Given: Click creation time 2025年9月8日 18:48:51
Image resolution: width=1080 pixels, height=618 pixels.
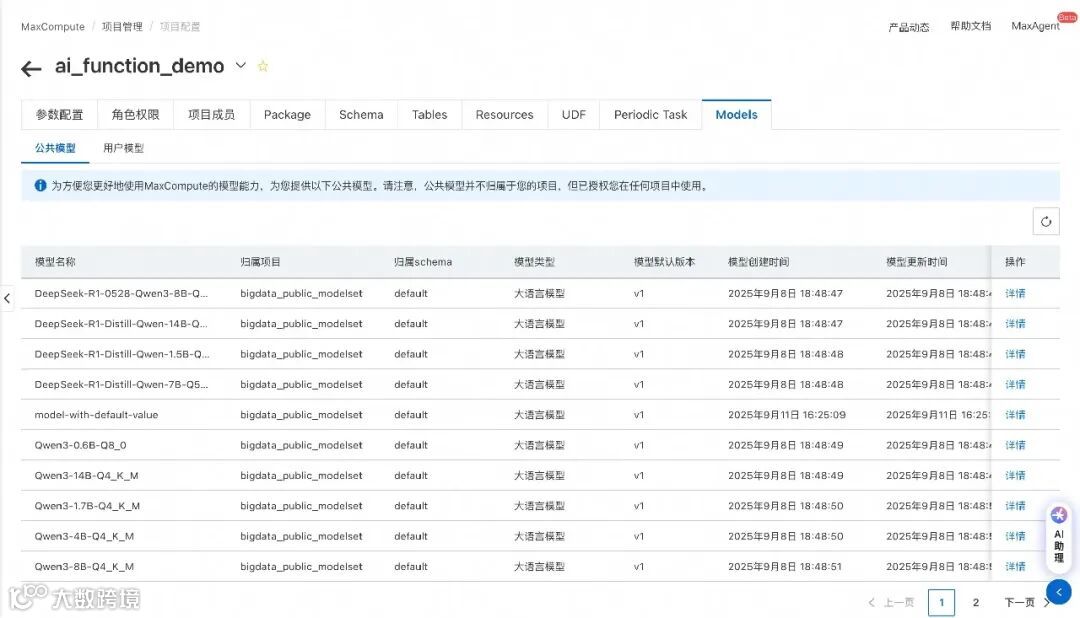Looking at the screenshot, I should (x=785, y=566).
